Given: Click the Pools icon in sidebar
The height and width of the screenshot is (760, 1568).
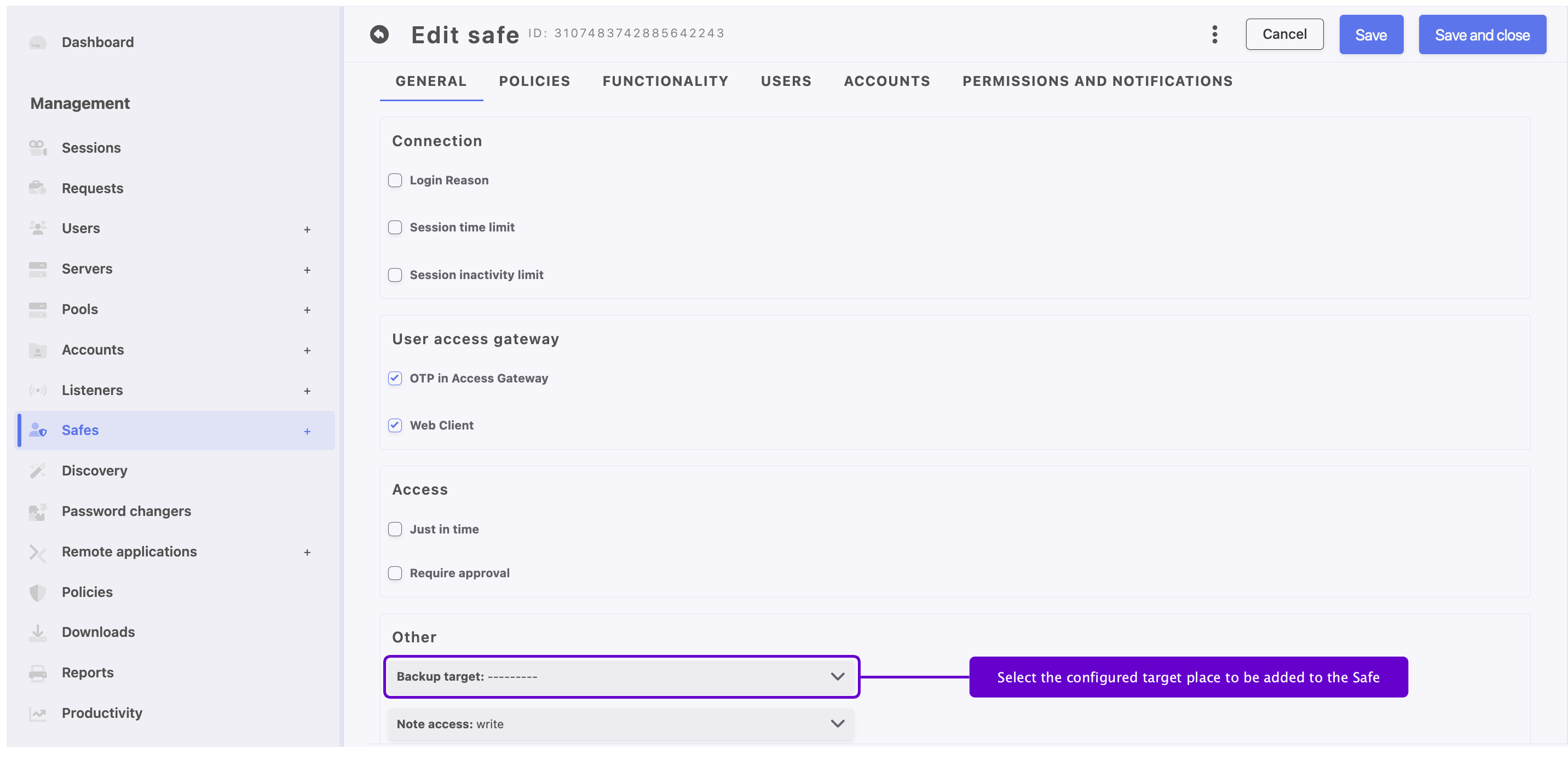Looking at the screenshot, I should [38, 309].
